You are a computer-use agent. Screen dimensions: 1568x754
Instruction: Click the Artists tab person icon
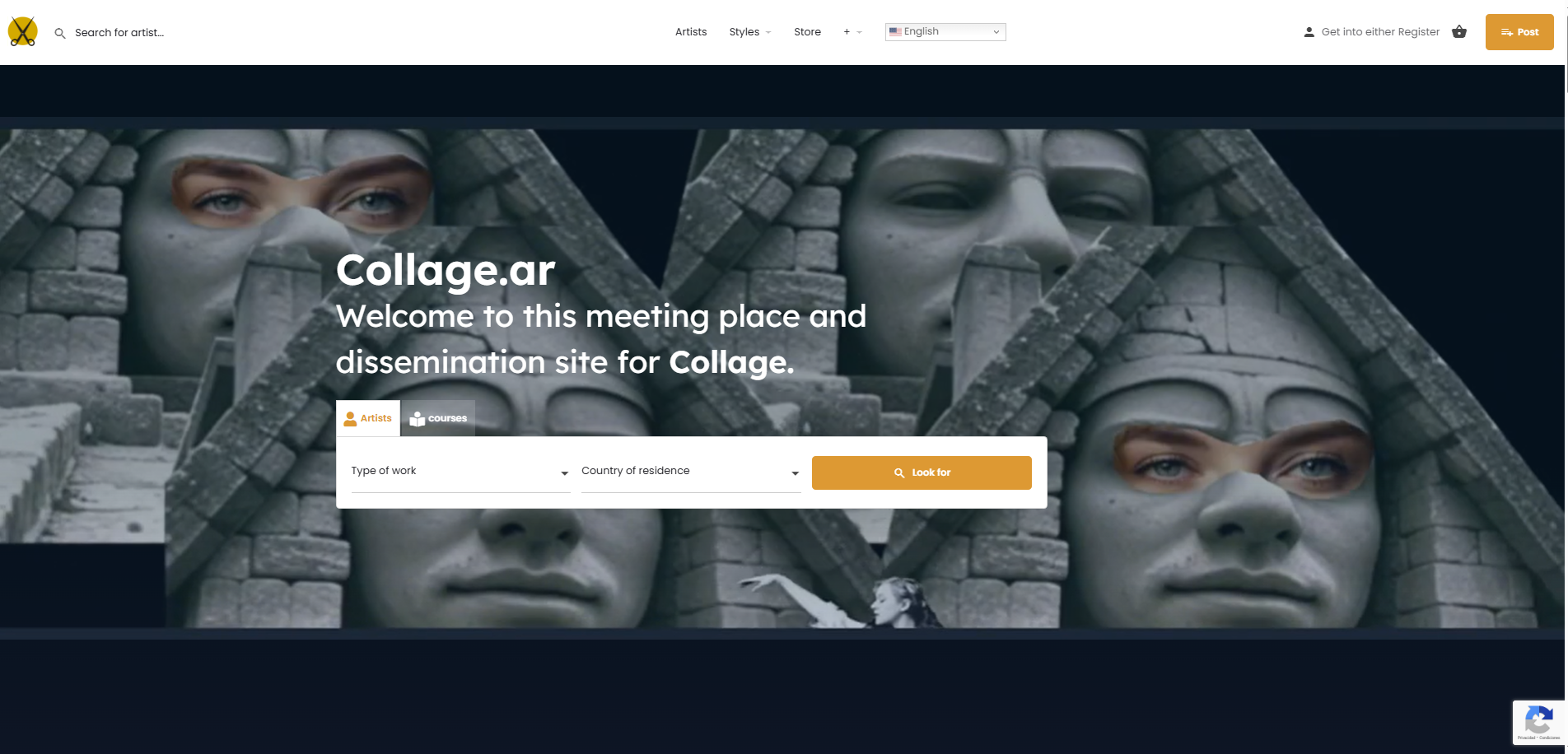coord(350,418)
